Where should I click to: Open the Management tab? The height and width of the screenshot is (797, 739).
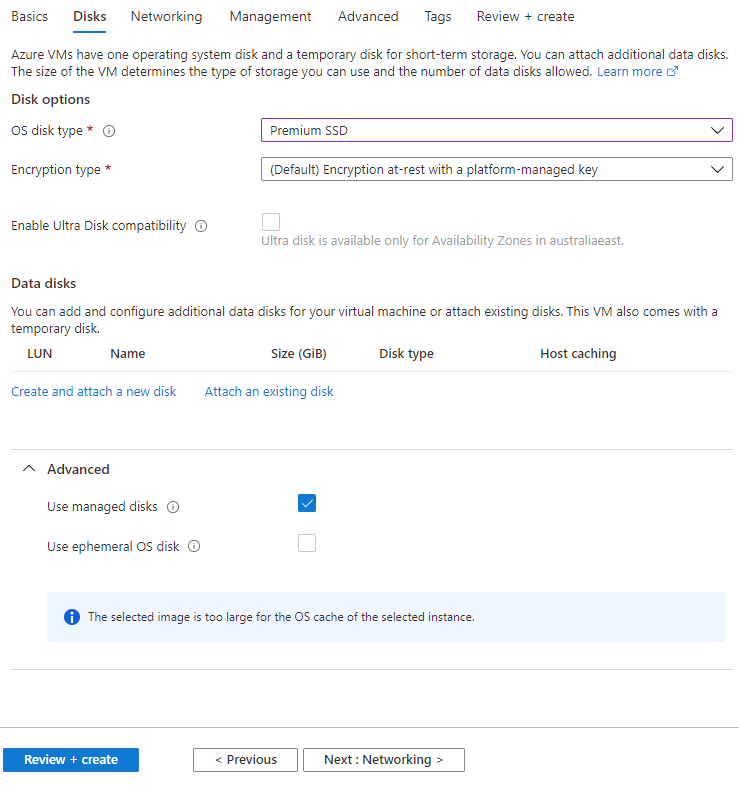[270, 16]
